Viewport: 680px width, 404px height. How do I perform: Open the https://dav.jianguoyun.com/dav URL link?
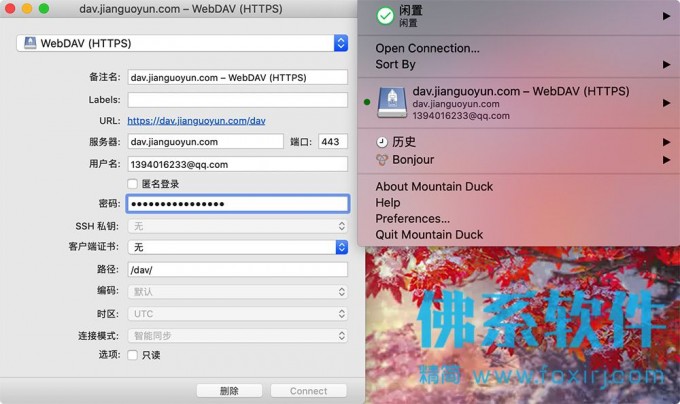[x=196, y=121]
